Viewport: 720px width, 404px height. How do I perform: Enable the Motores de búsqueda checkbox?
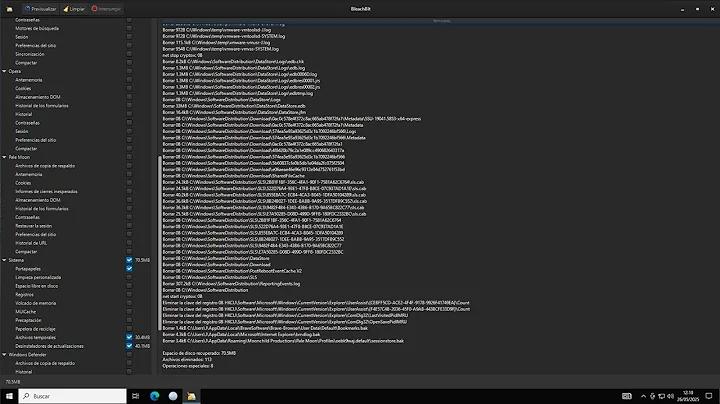click(129, 28)
